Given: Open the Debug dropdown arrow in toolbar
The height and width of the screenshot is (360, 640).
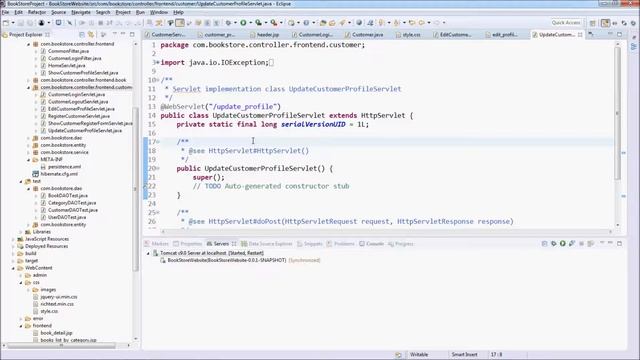Looking at the screenshot, I should coord(236,23).
